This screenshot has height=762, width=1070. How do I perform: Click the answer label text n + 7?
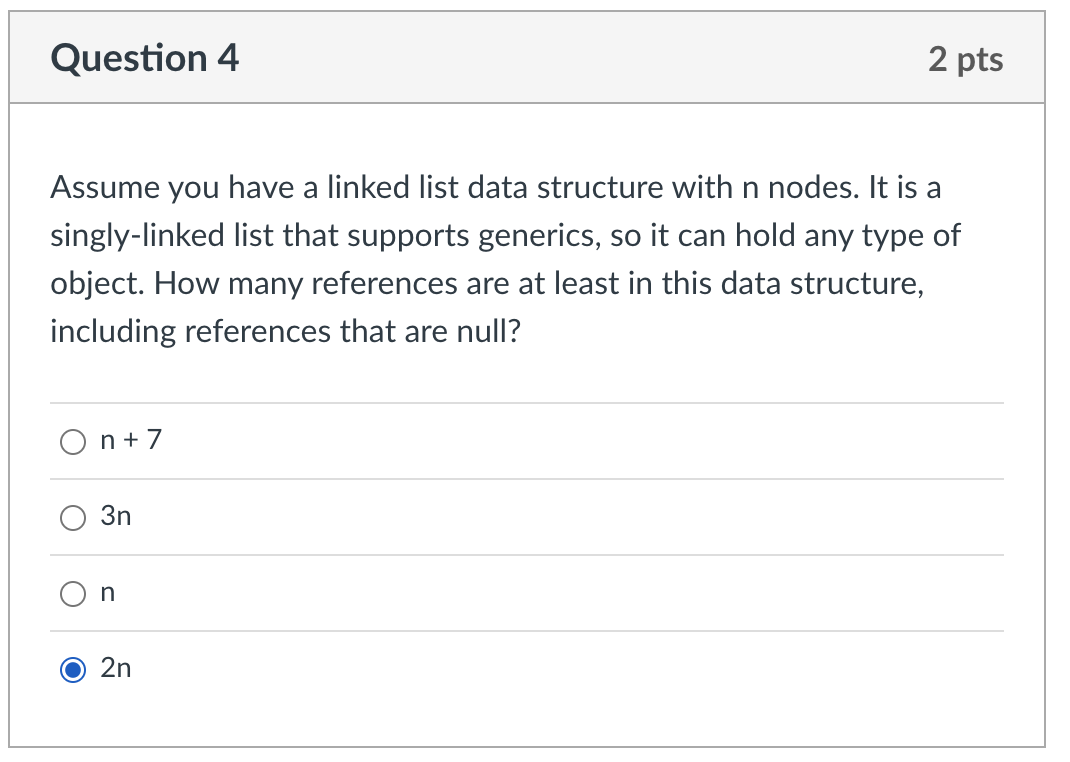[130, 440]
